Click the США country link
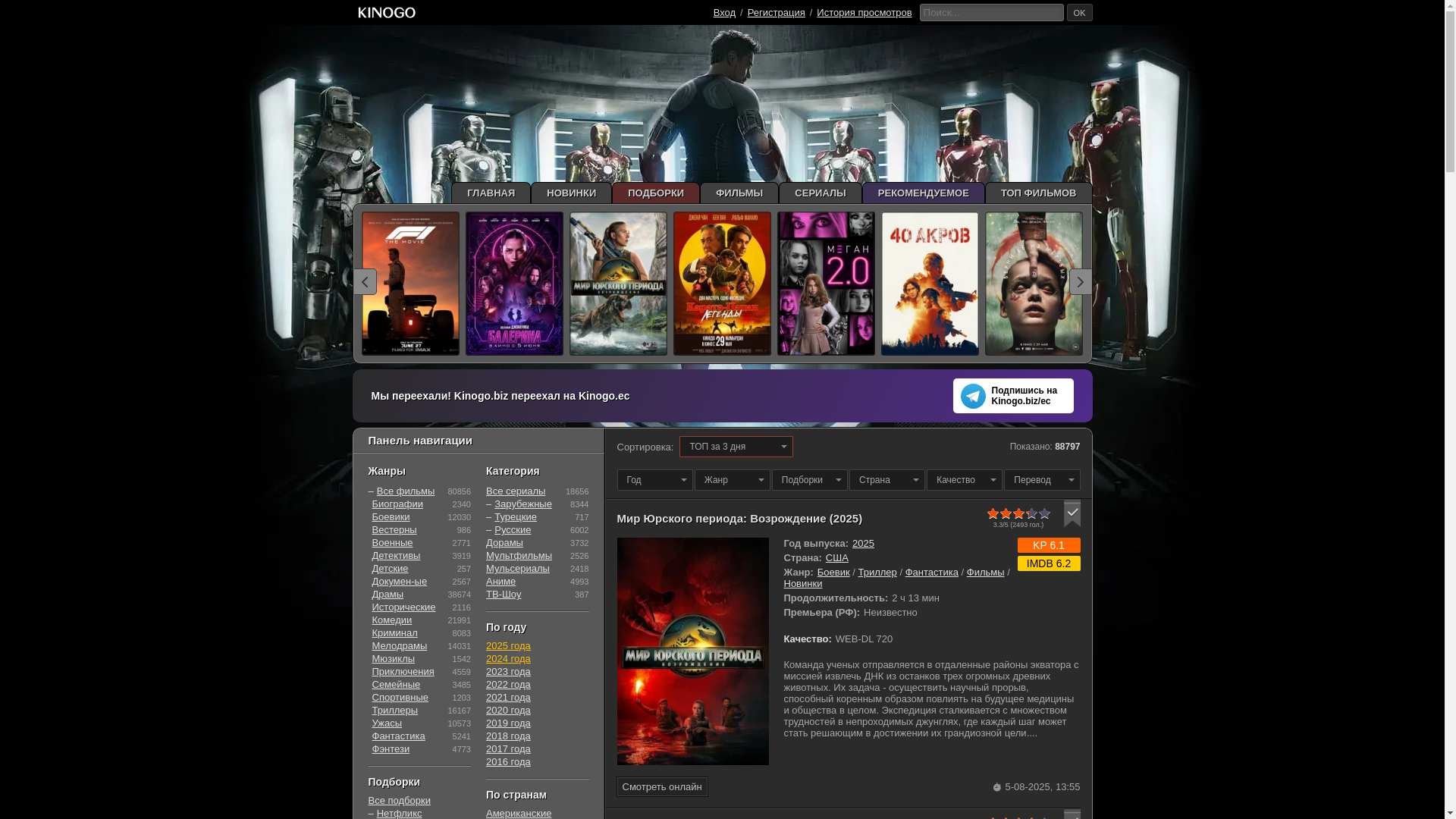Image resolution: width=1456 pixels, height=819 pixels. (837, 558)
